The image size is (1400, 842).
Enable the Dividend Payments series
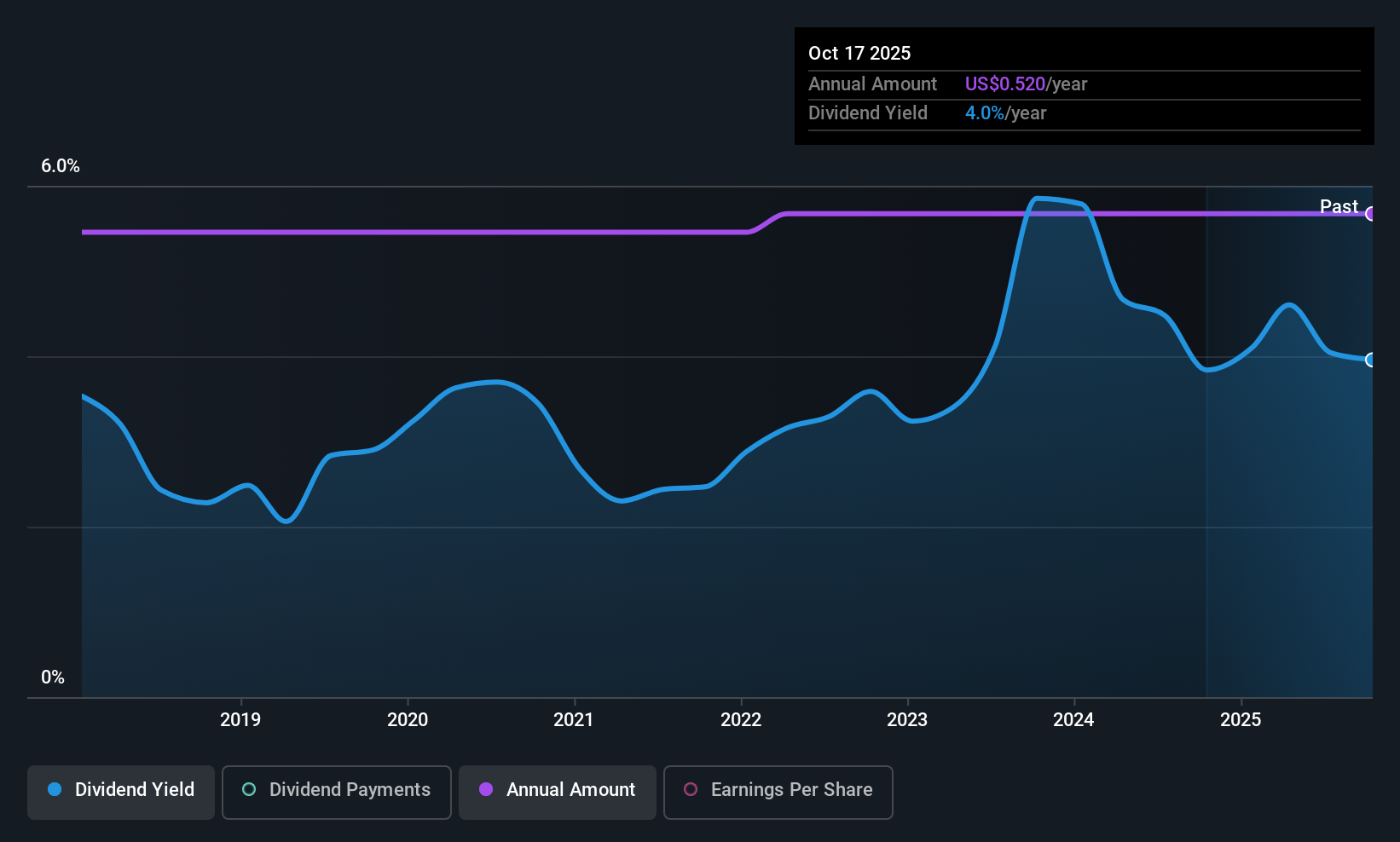pos(337,793)
